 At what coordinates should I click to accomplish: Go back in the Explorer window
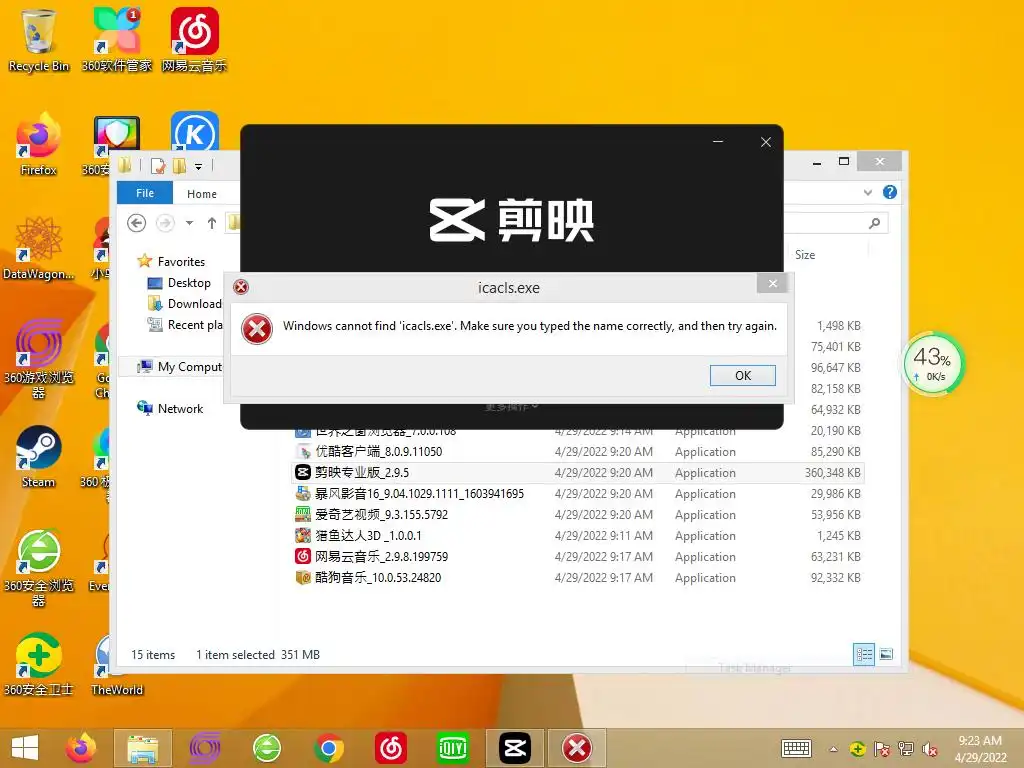point(136,223)
